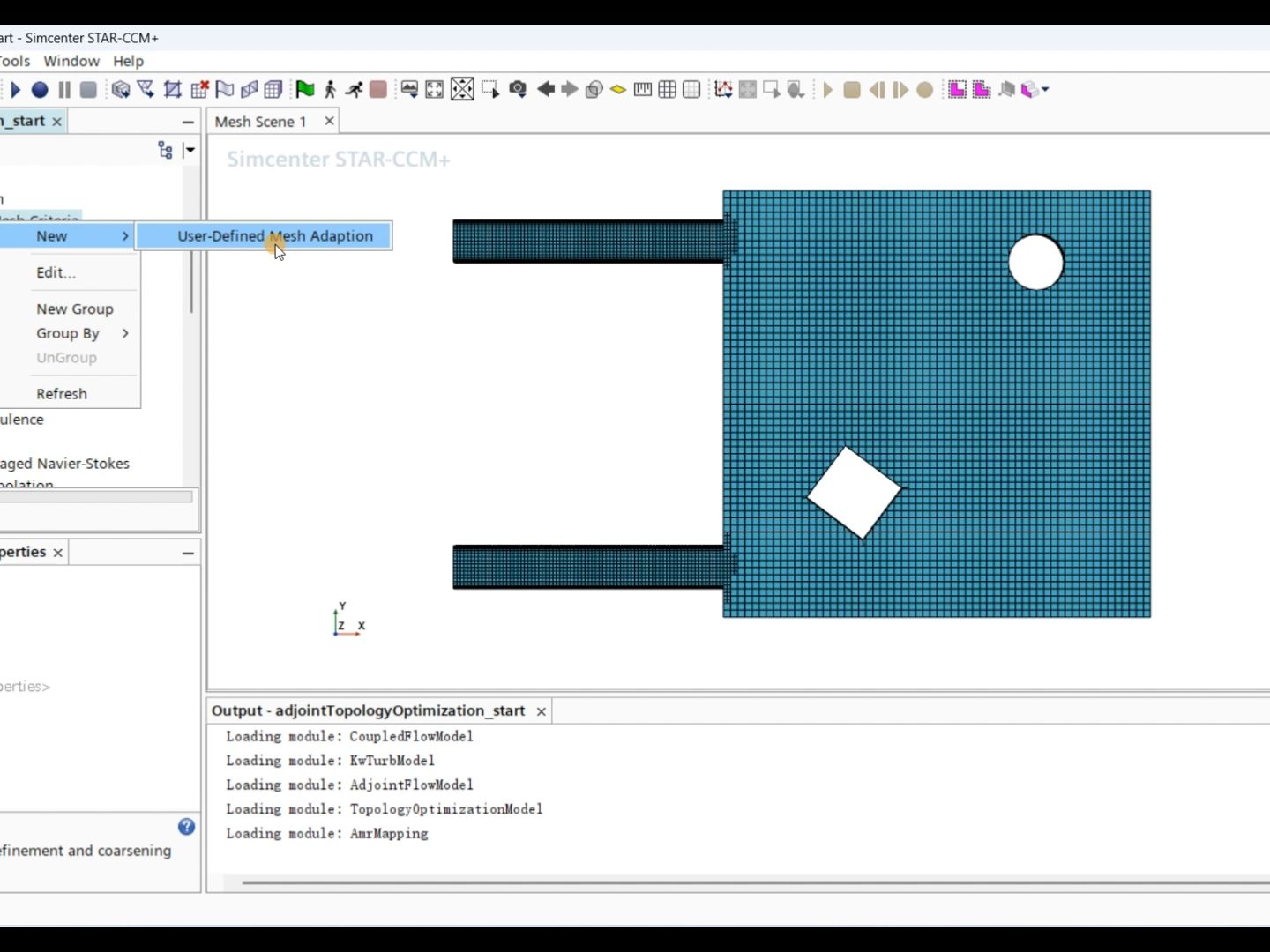Minimize the simulation tree panel
This screenshot has width=1270, height=952.
tap(188, 122)
